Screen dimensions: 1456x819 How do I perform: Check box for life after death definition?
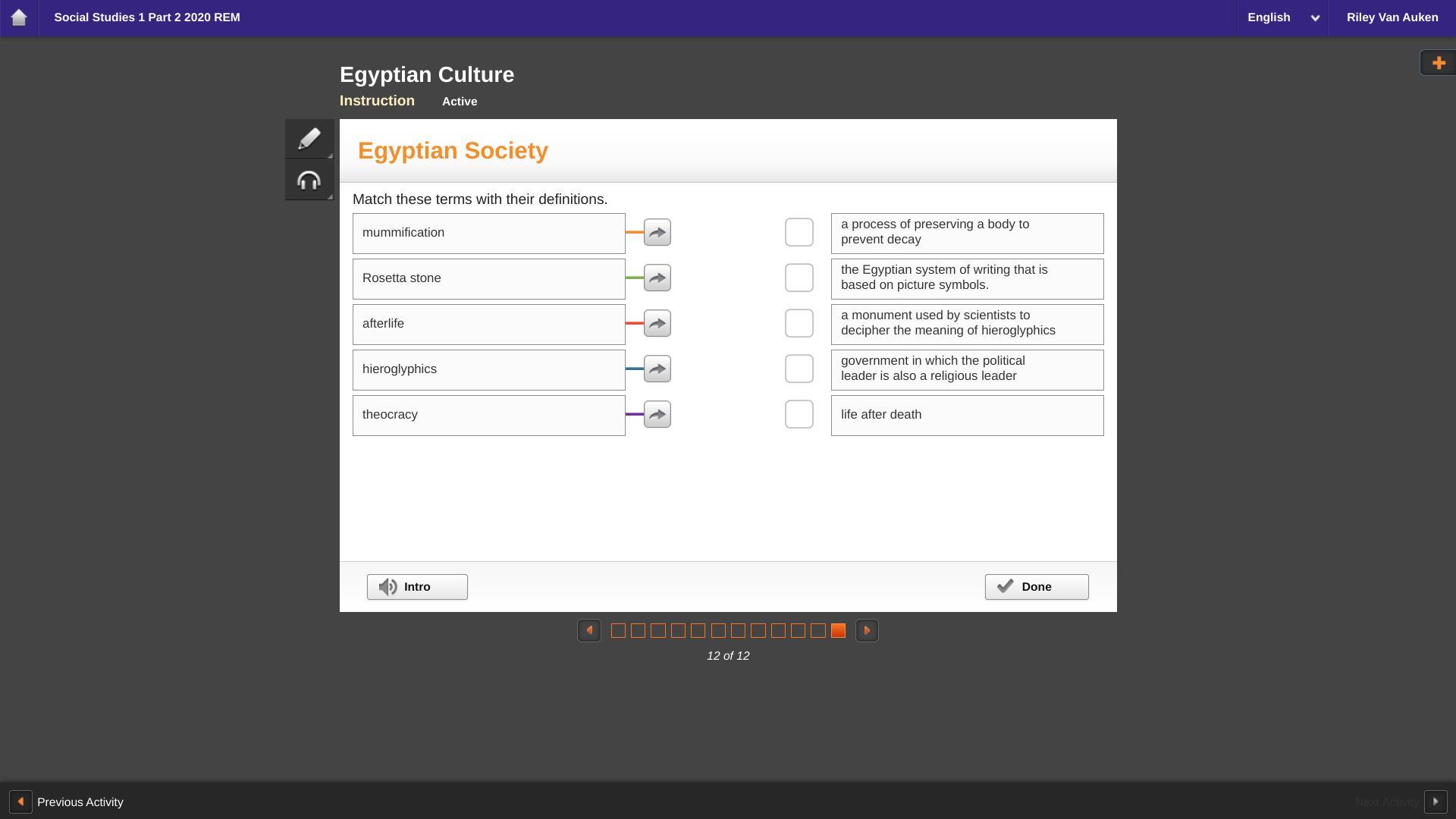pos(799,415)
